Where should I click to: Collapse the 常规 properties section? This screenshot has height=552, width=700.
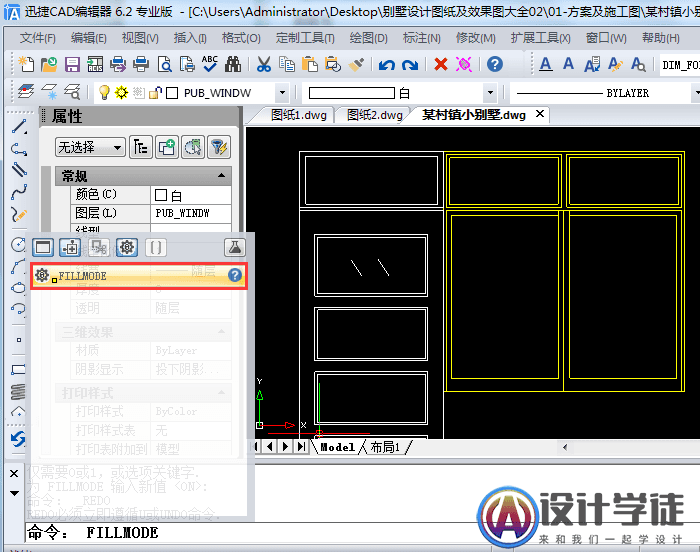click(221, 176)
